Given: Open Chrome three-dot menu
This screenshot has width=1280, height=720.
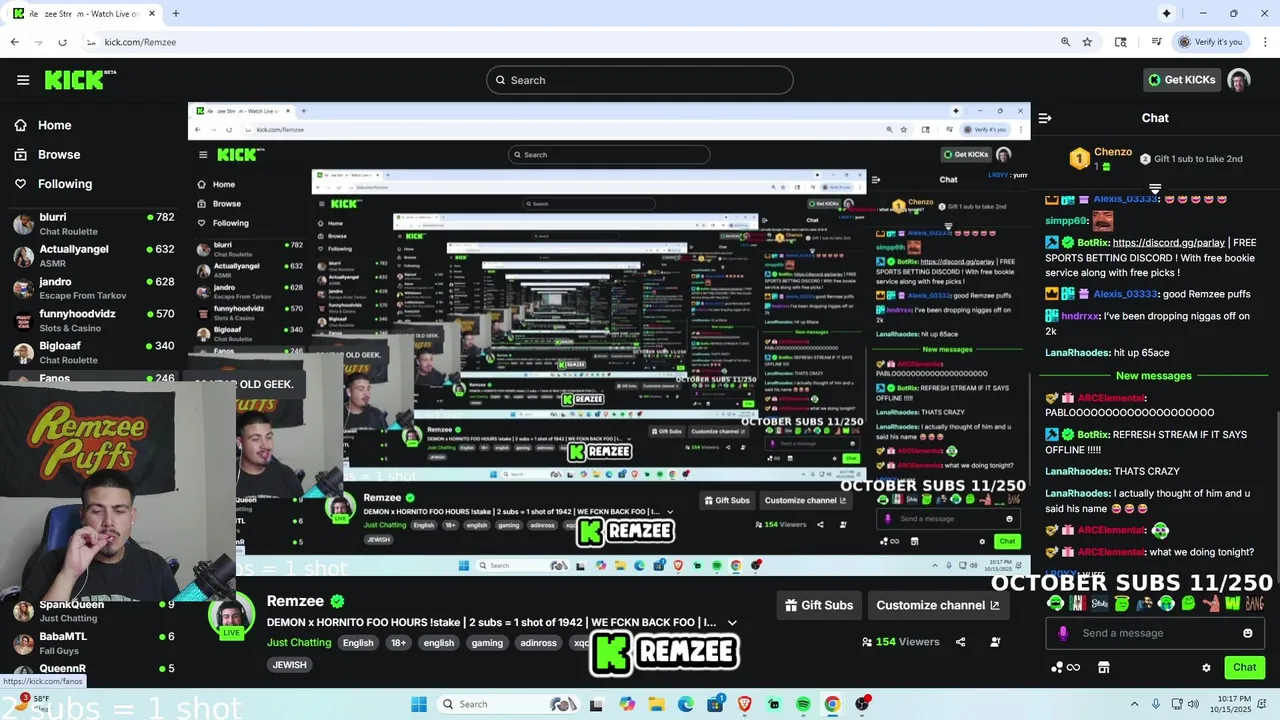Looking at the screenshot, I should click(1265, 42).
